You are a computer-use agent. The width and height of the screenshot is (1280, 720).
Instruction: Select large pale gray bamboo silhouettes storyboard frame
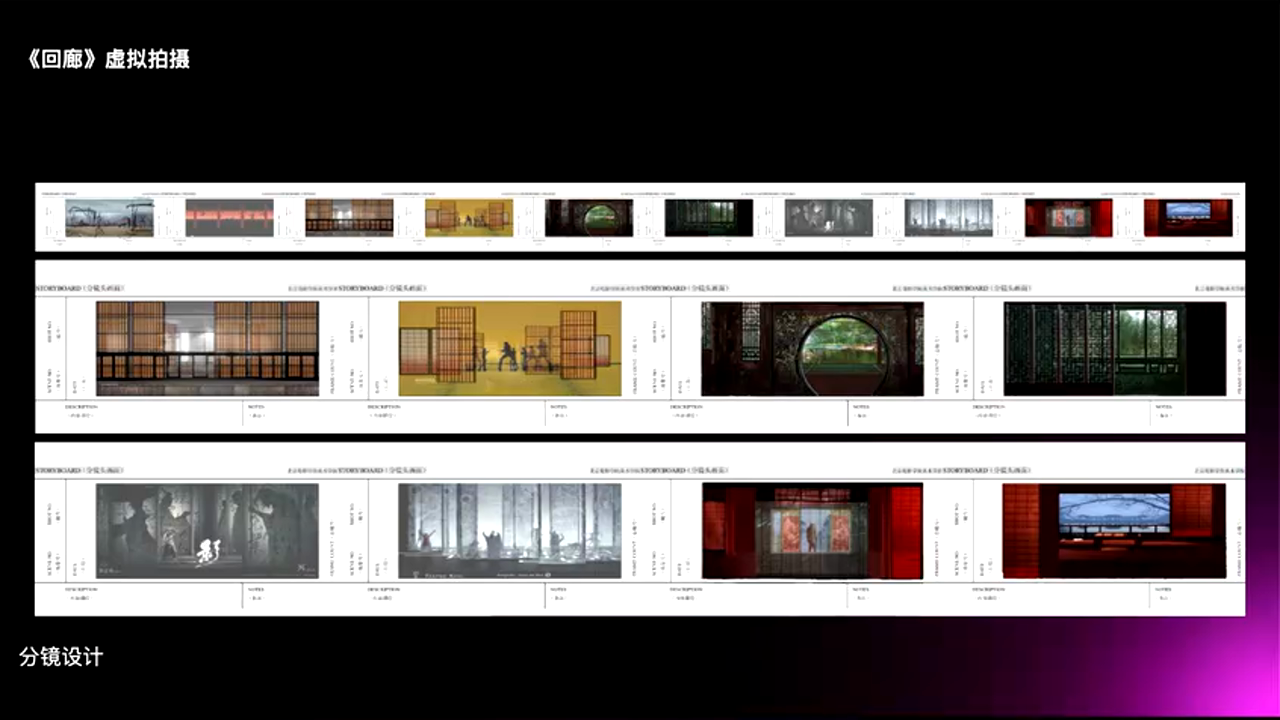pos(510,531)
